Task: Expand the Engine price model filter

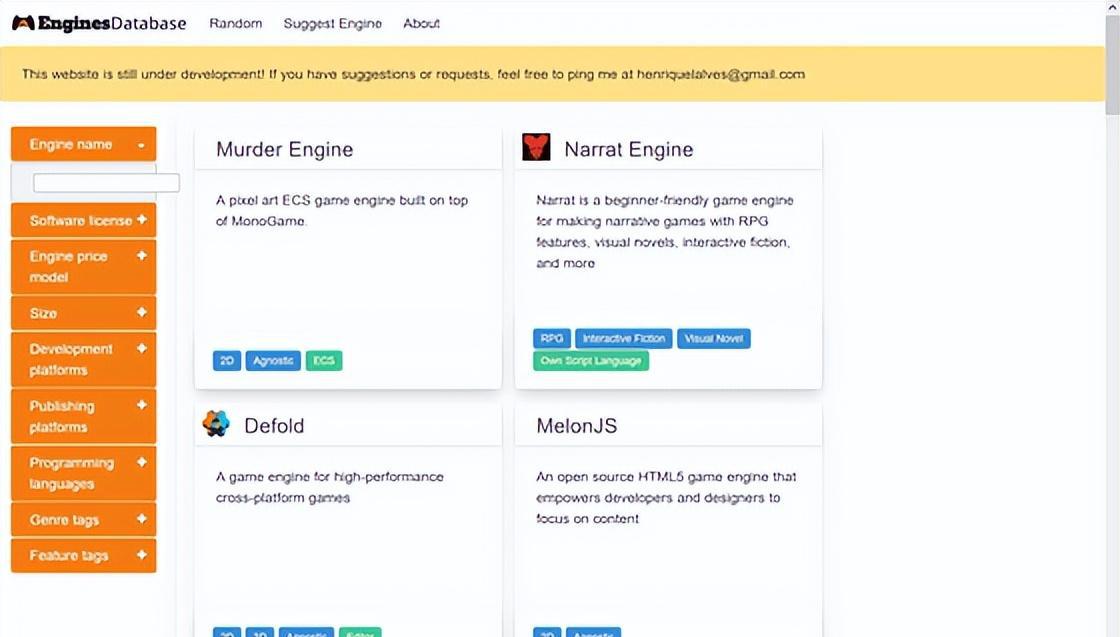Action: pyautogui.click(x=84, y=266)
